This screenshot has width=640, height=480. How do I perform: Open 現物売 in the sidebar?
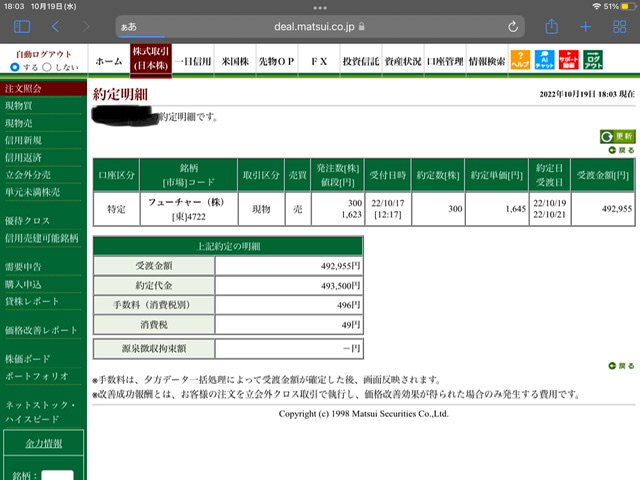[x=19, y=123]
